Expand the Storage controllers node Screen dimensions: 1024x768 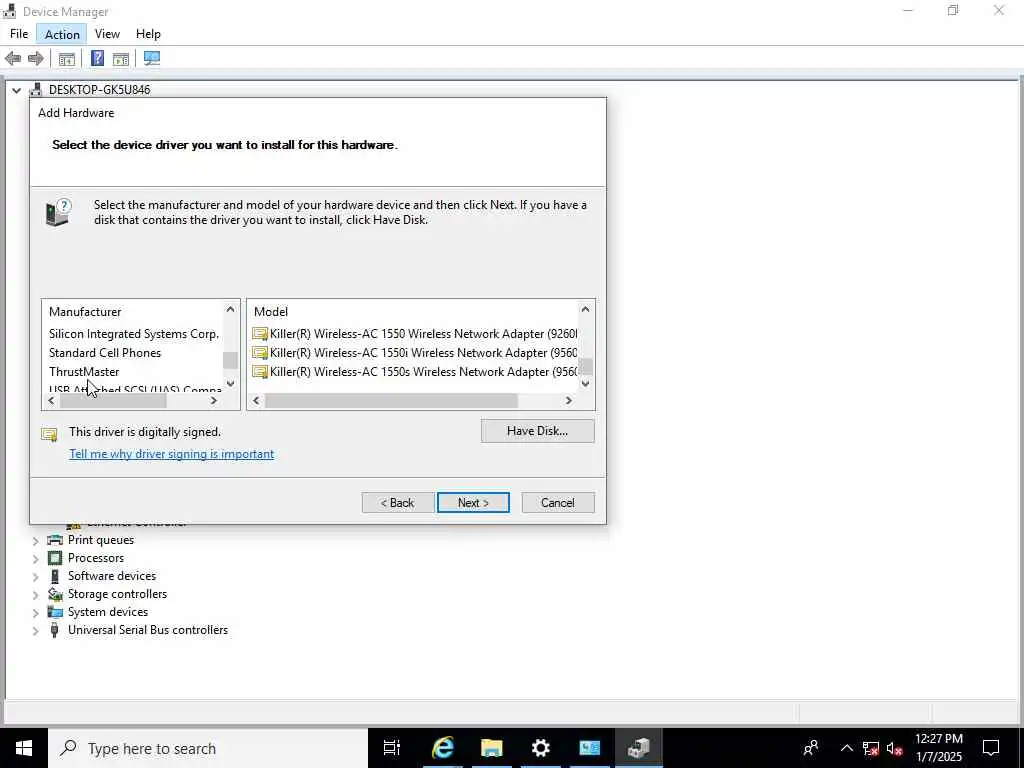click(x=36, y=595)
